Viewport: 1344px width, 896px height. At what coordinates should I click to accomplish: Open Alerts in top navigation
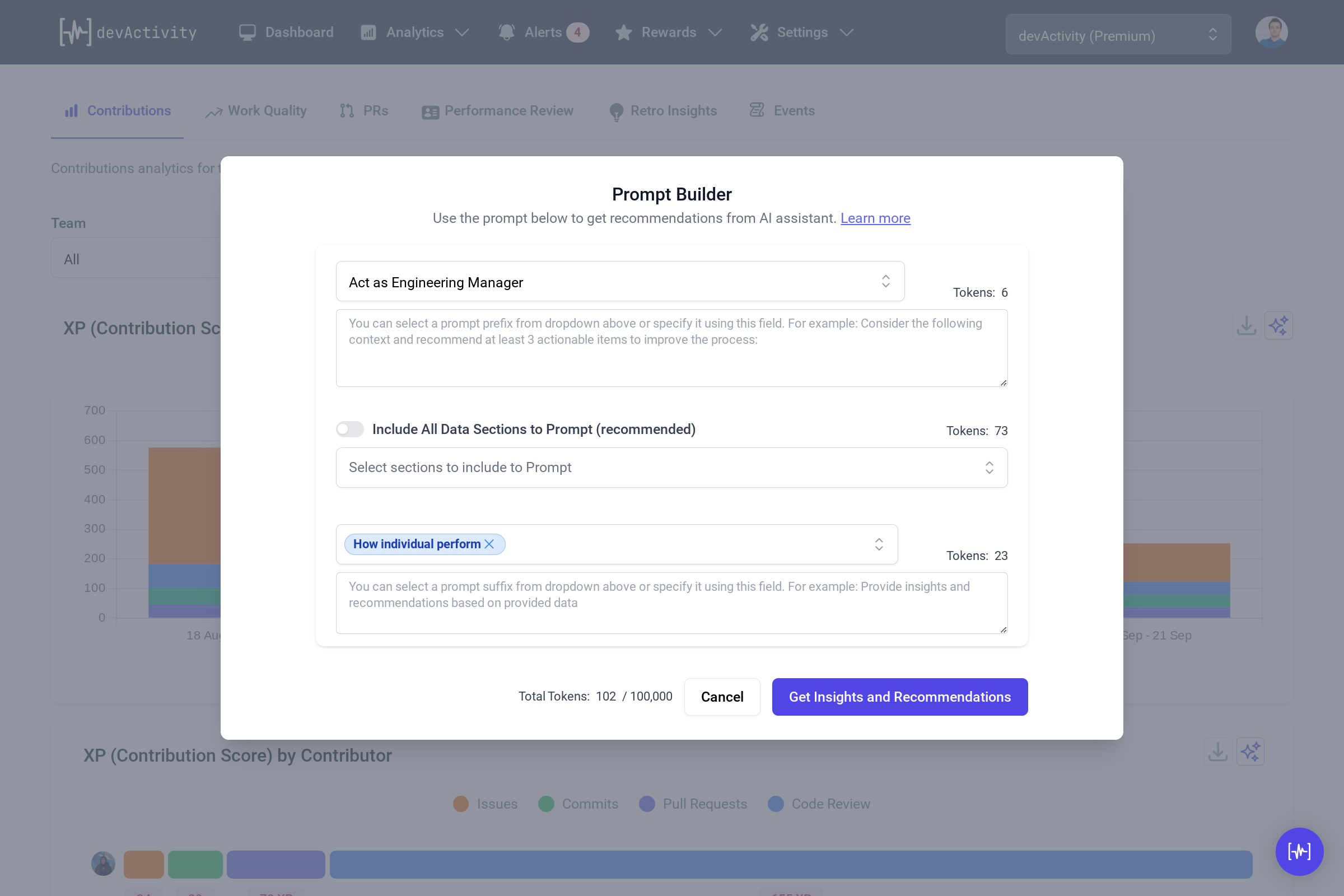(x=543, y=32)
